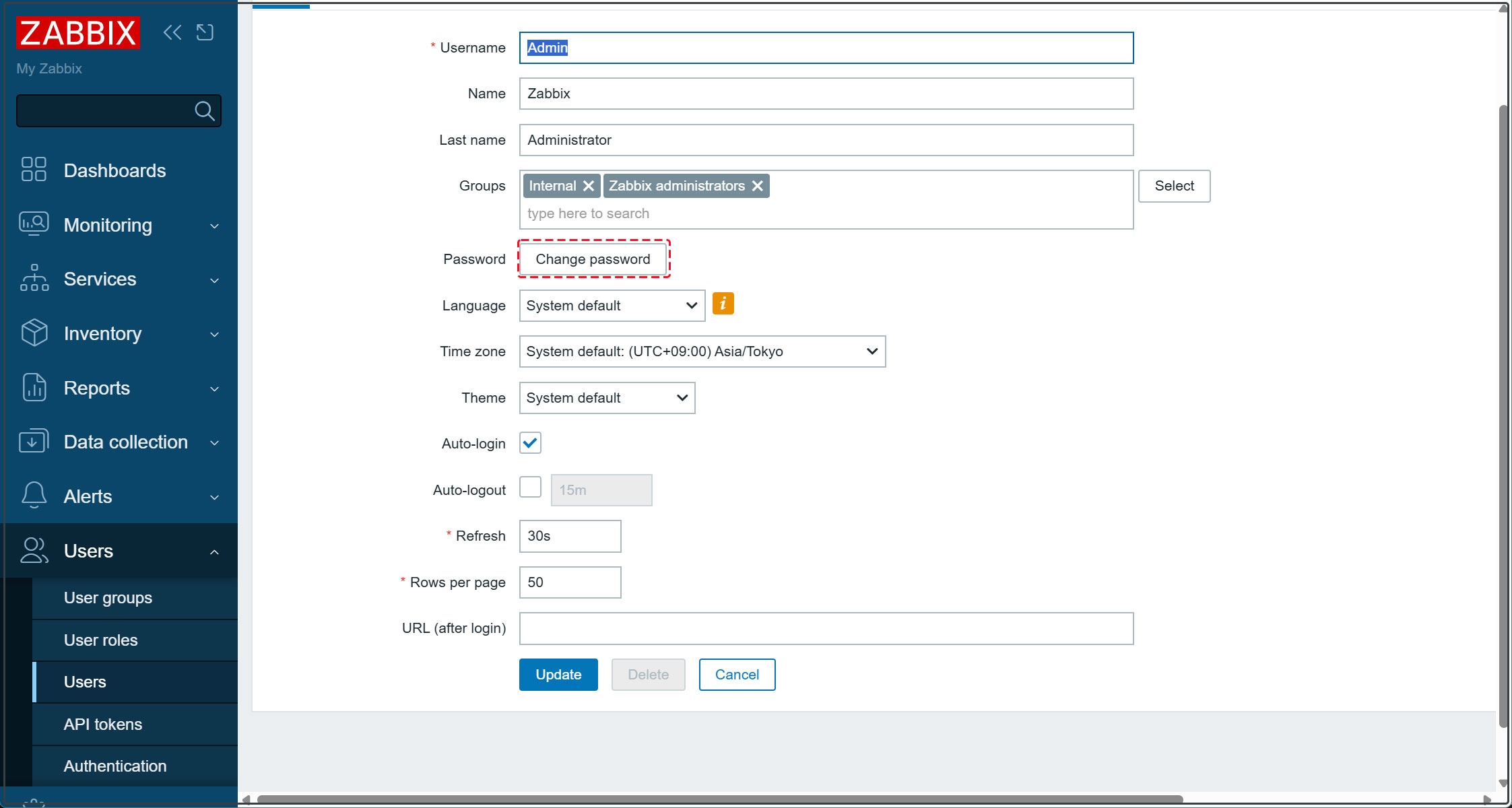Click the language info icon

point(723,304)
